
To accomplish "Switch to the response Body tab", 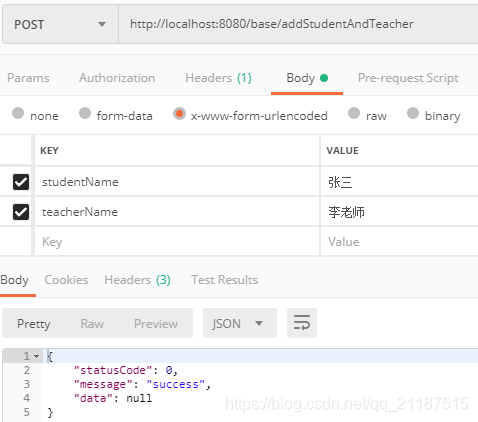I will tap(14, 280).
